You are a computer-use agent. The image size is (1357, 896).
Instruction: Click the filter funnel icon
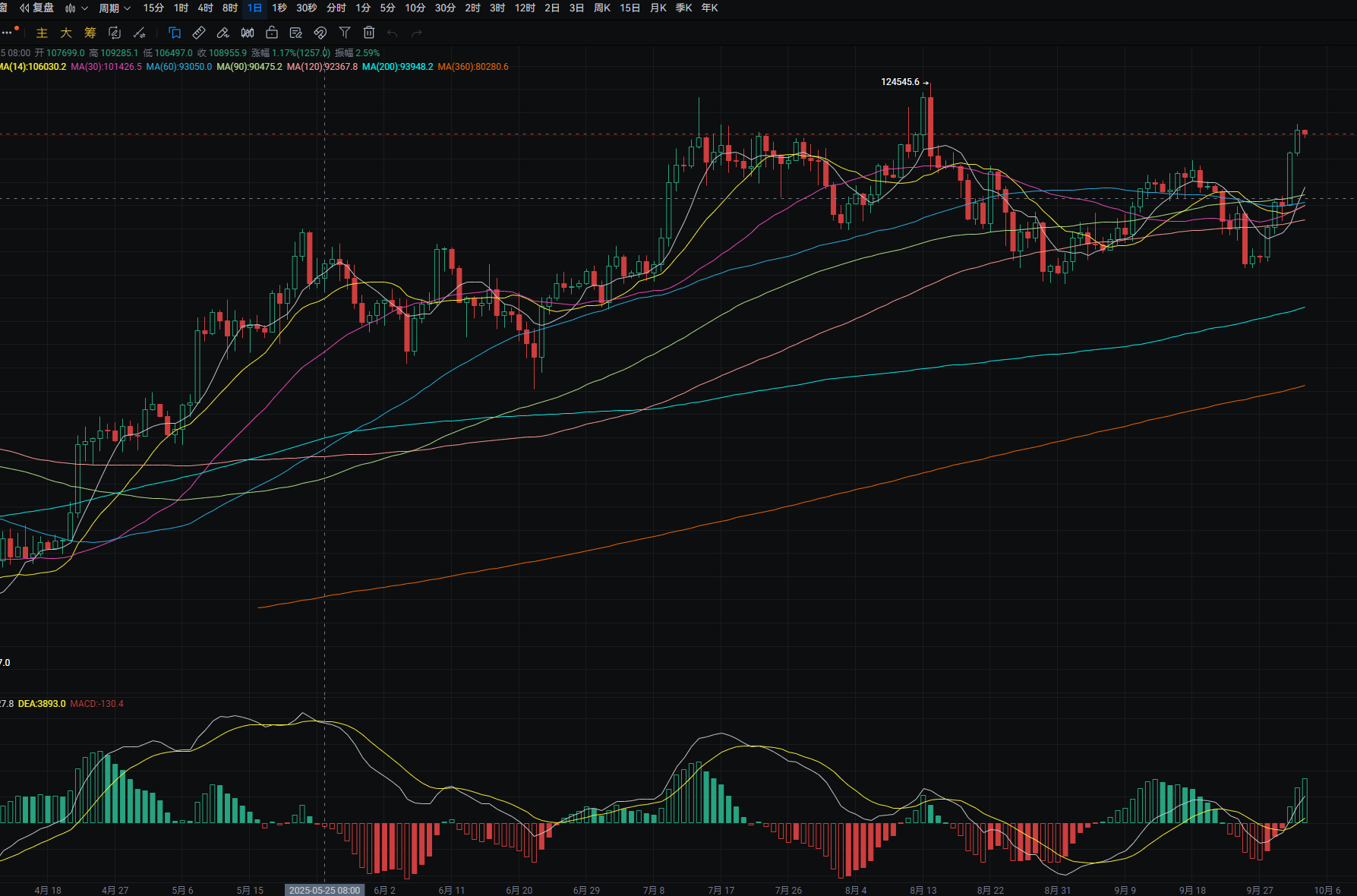click(x=345, y=33)
